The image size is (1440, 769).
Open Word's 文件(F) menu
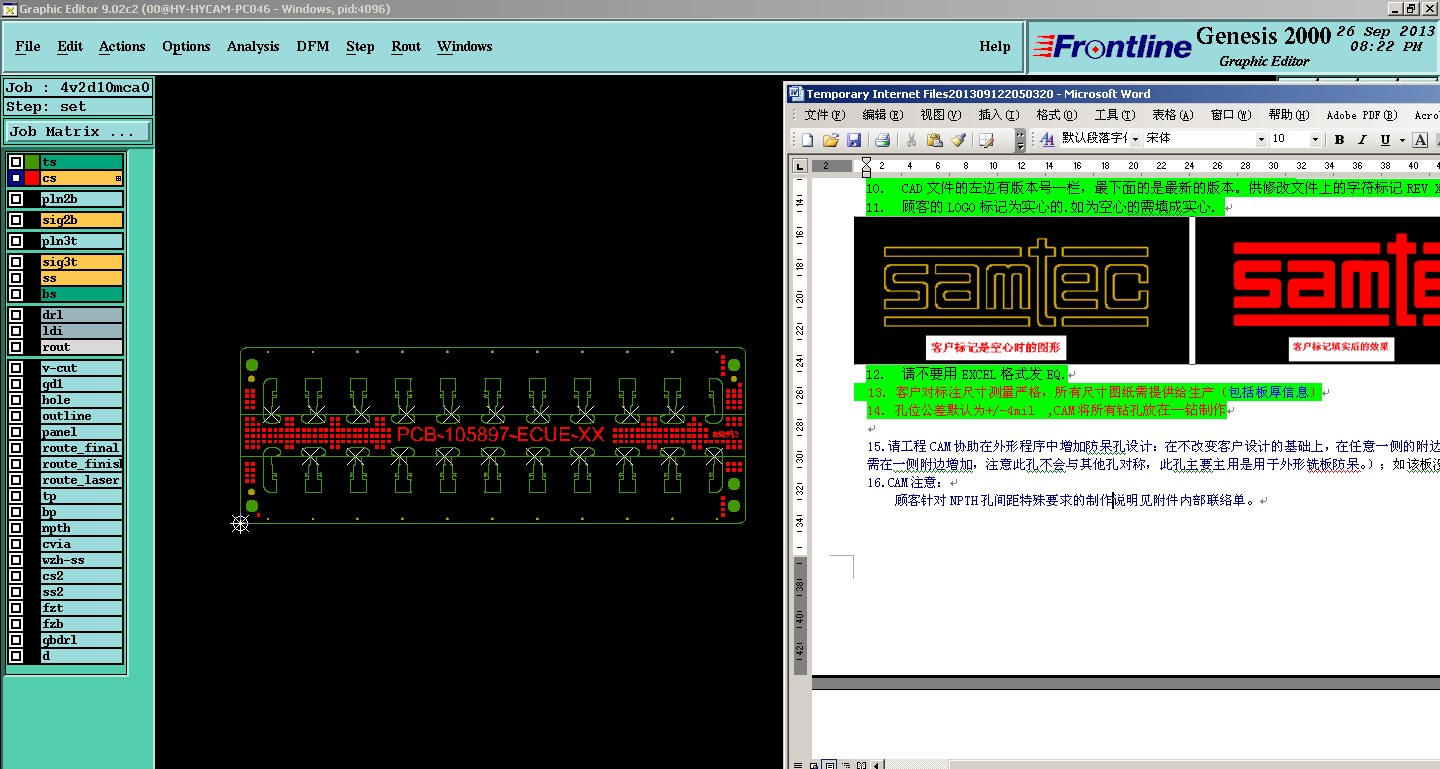coord(825,115)
